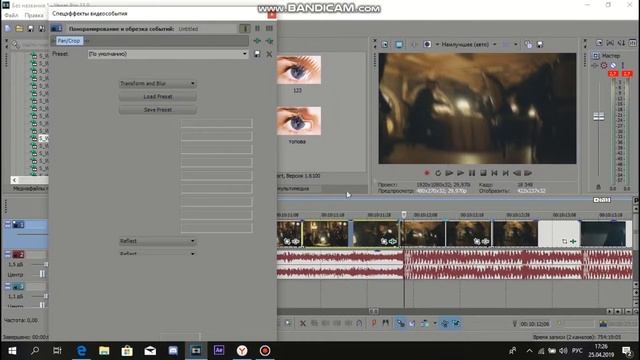Image resolution: width=640 pixels, height=360 pixels.
Task: Click the magnifier search icon in media panel
Action: coord(15,44)
